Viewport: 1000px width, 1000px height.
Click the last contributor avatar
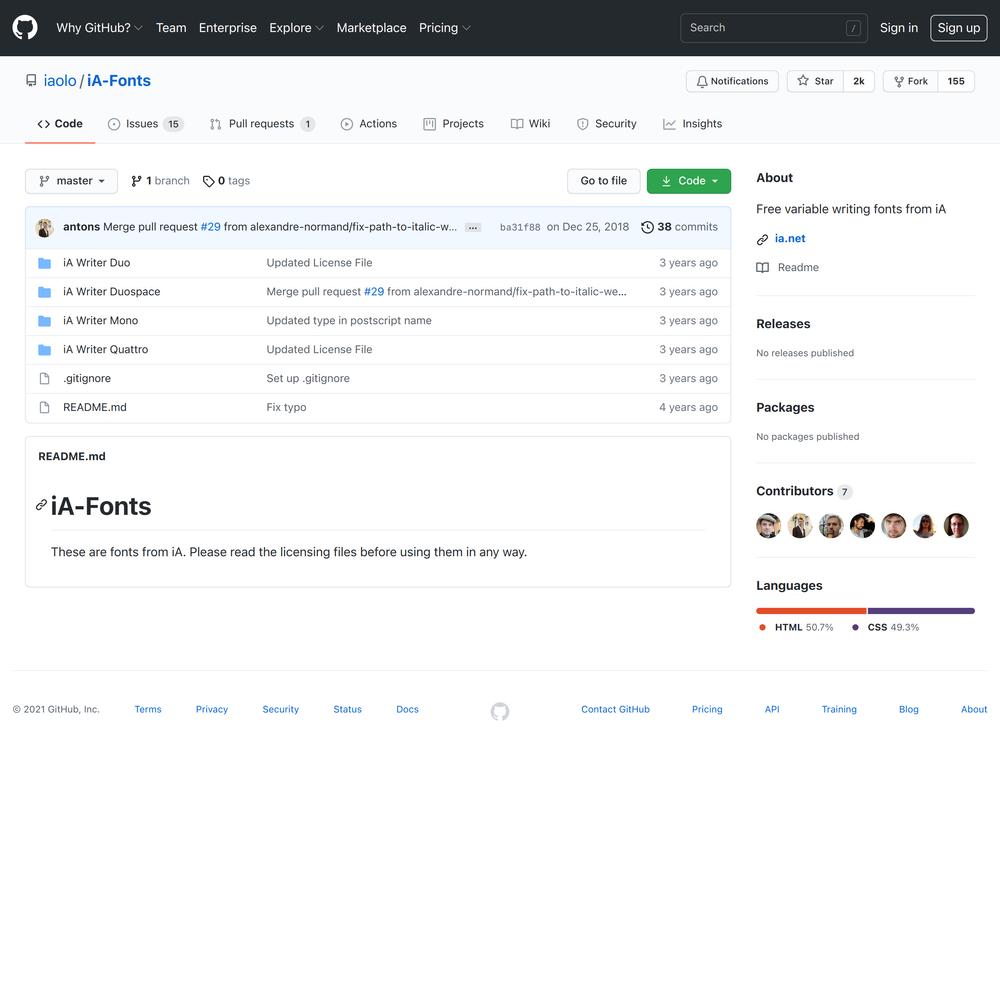[956, 526]
